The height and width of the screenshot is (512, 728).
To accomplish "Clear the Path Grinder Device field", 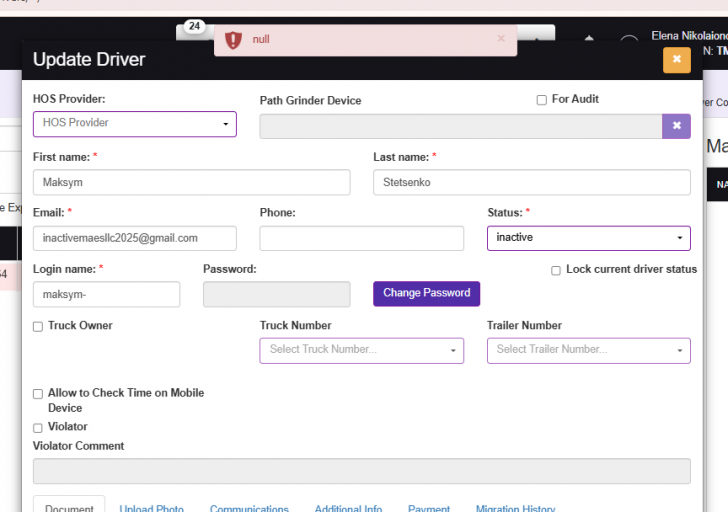I will [676, 126].
